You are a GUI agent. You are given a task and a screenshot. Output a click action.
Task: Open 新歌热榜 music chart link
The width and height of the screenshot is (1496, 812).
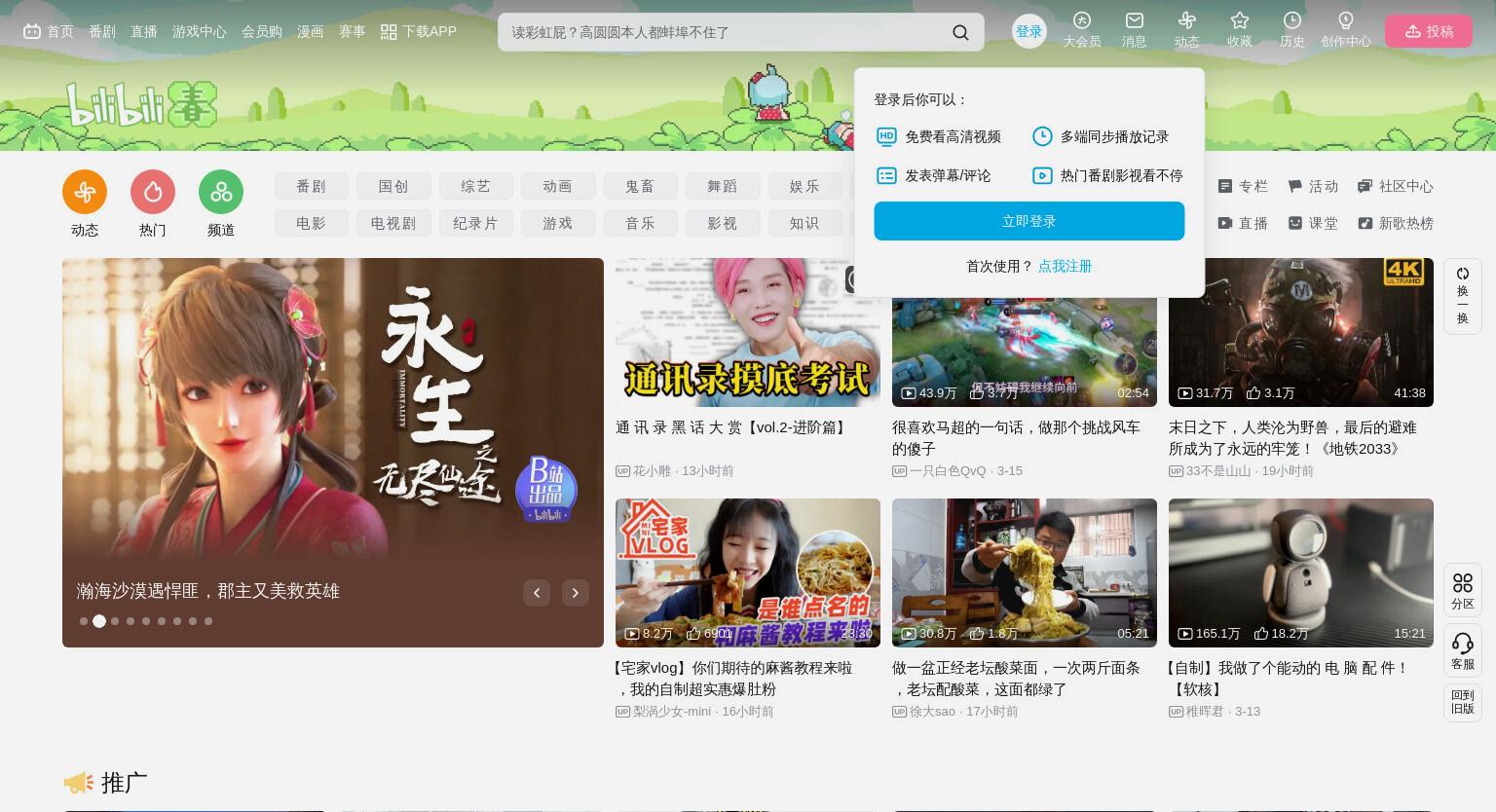pos(1396,223)
